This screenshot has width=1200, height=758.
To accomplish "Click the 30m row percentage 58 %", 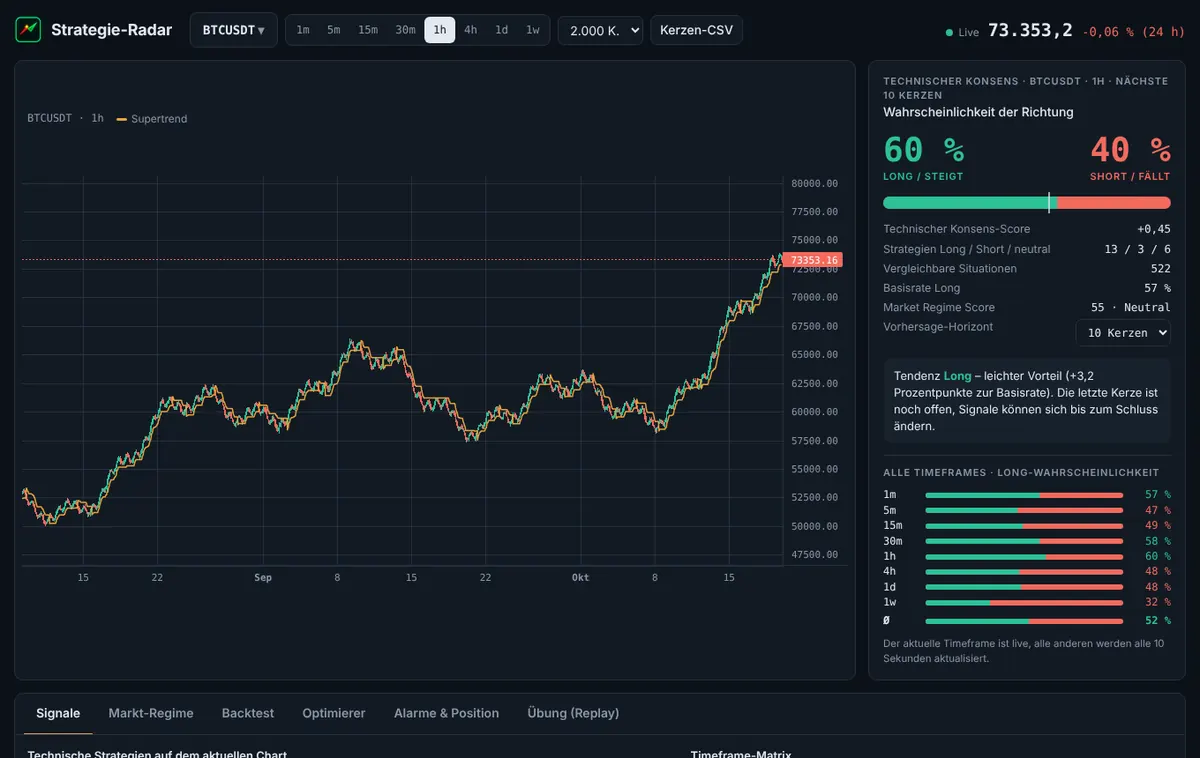I will [1158, 541].
